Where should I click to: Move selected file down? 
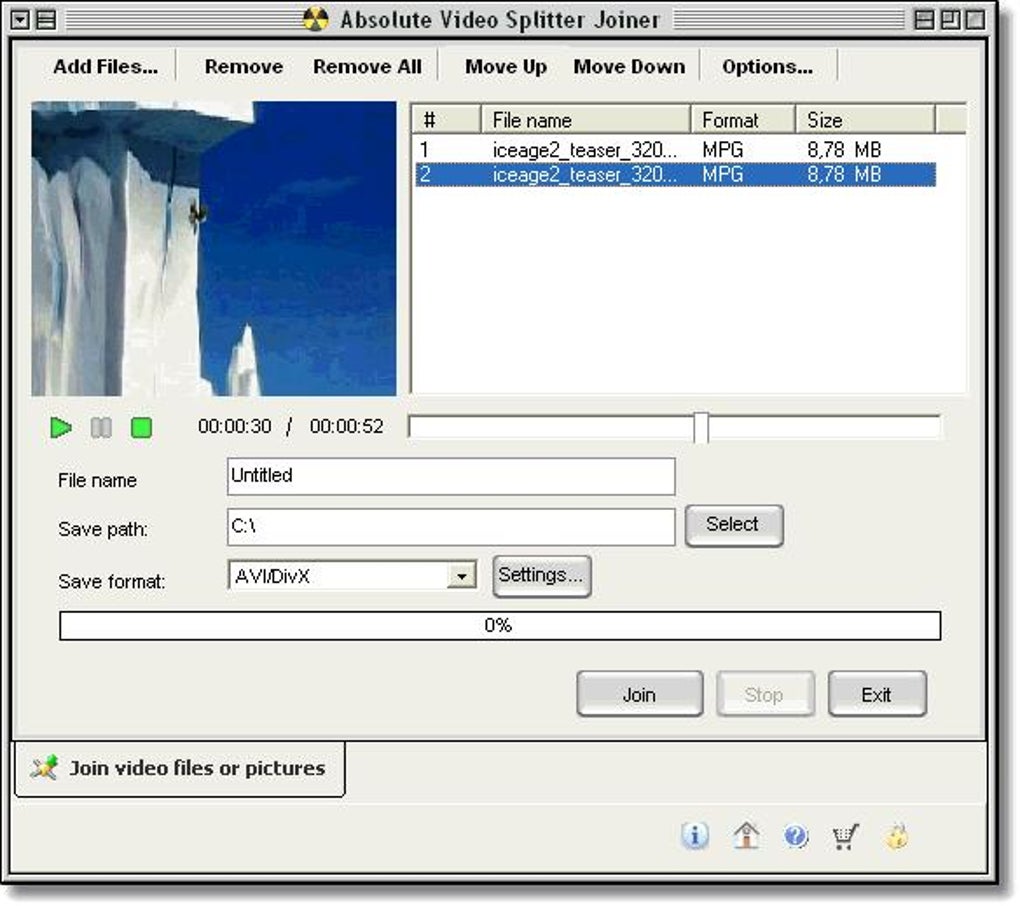coord(628,66)
